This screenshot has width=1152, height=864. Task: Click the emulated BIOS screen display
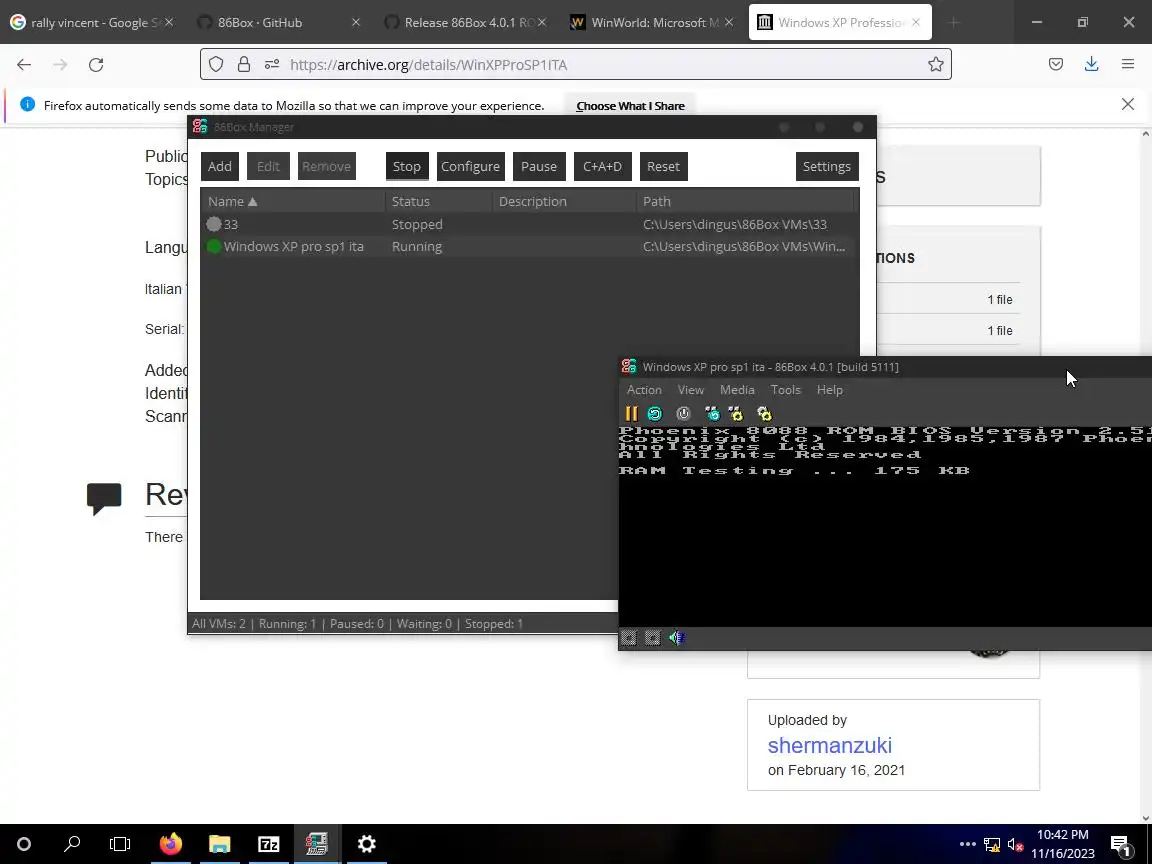click(x=885, y=526)
